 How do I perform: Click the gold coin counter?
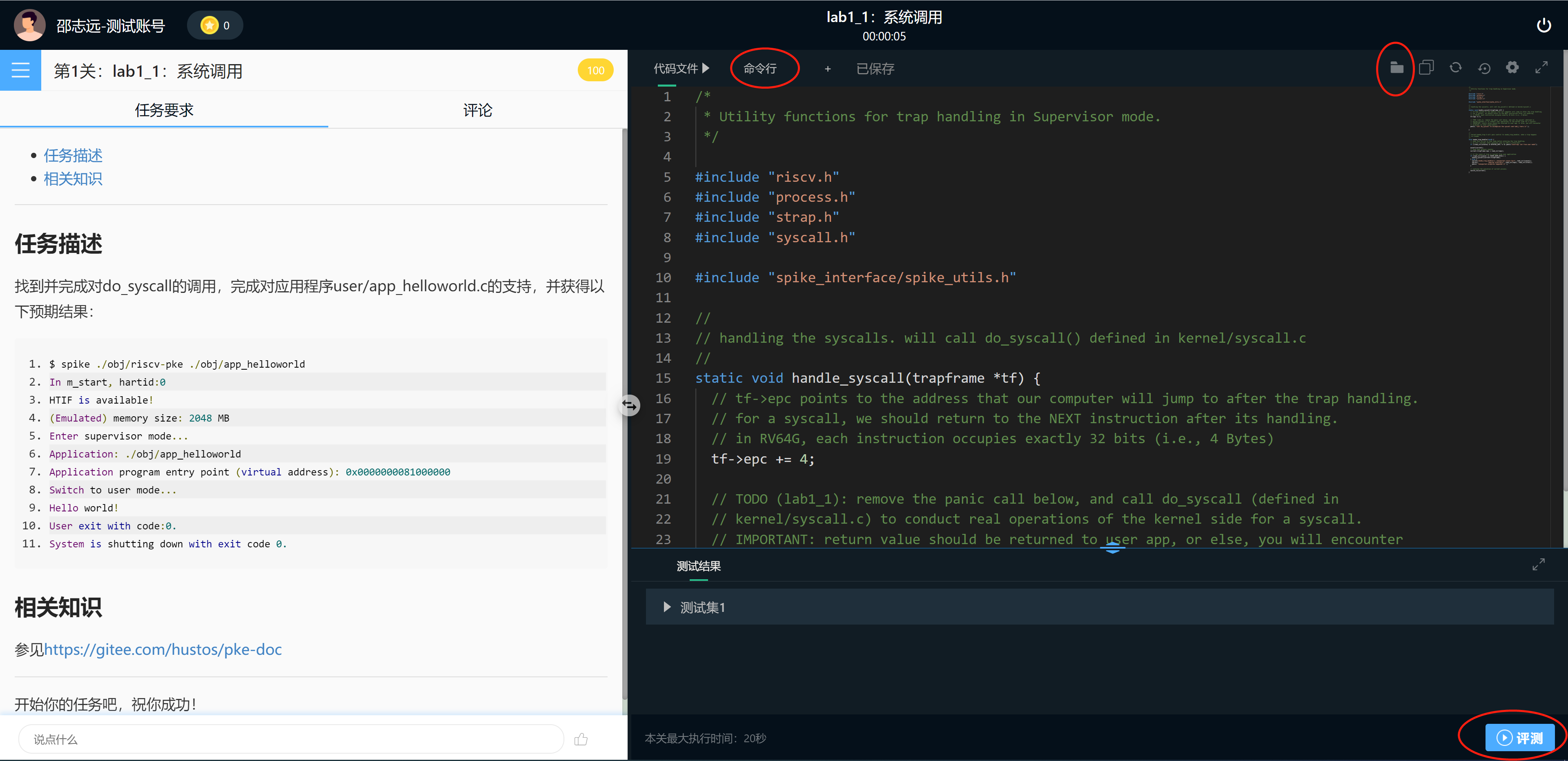pyautogui.click(x=215, y=25)
